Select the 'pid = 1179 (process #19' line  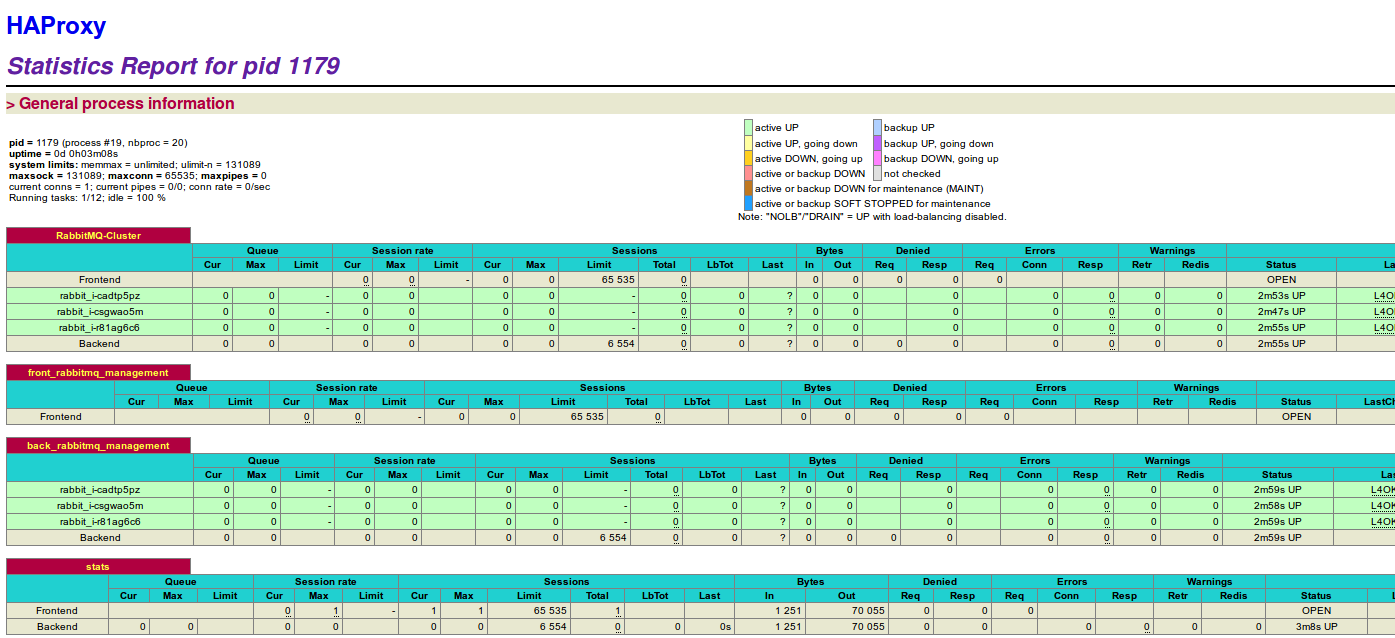click(x=98, y=143)
